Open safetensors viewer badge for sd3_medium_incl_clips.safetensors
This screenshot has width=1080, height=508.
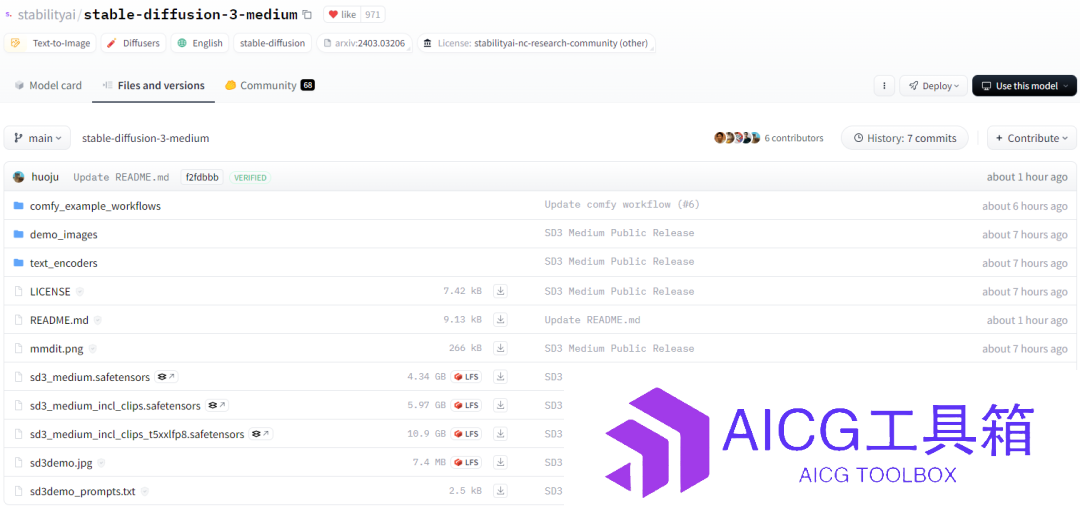(x=218, y=406)
